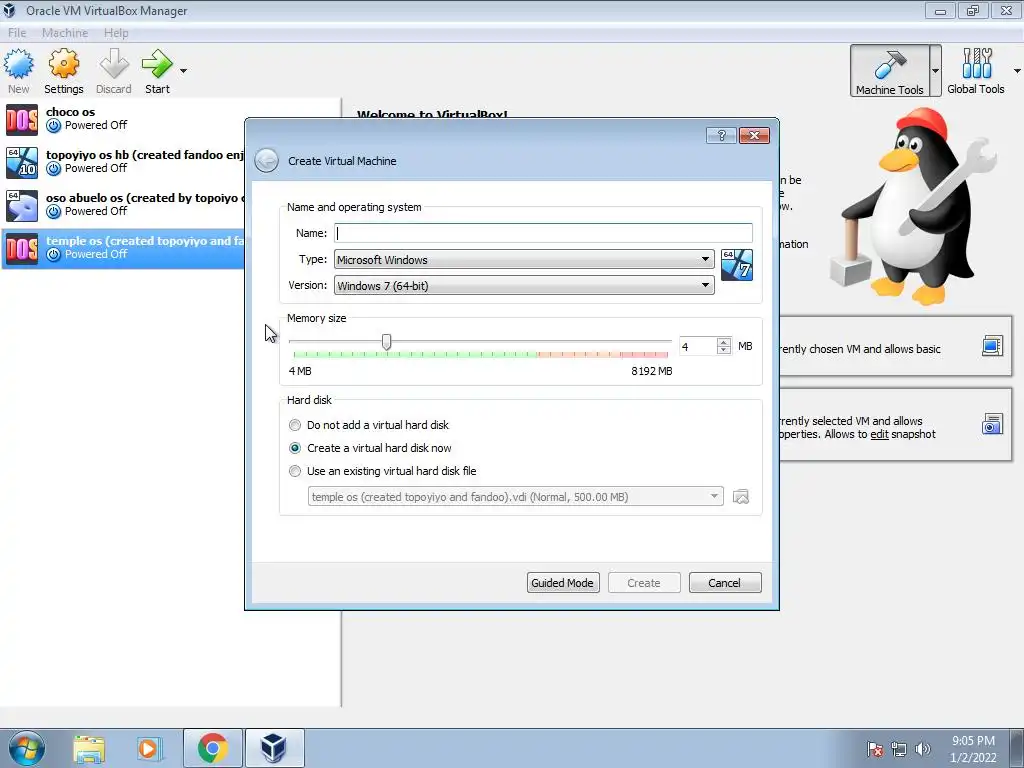Click the dialog help question mark button
This screenshot has width=1024, height=768.
tap(721, 135)
